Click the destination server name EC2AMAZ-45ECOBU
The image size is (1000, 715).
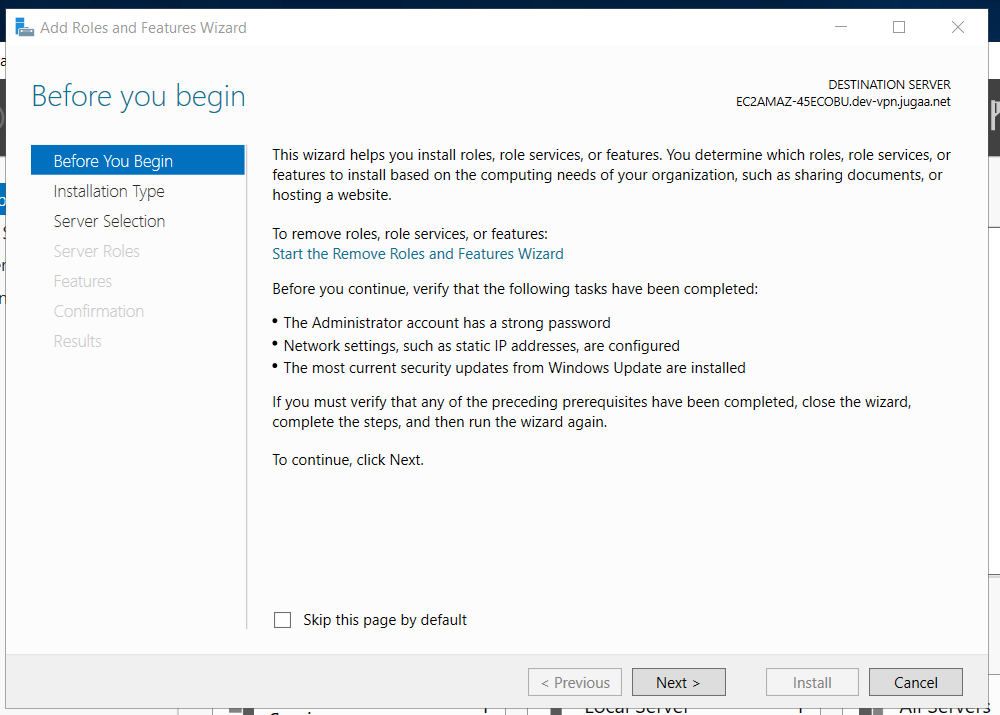tap(842, 102)
